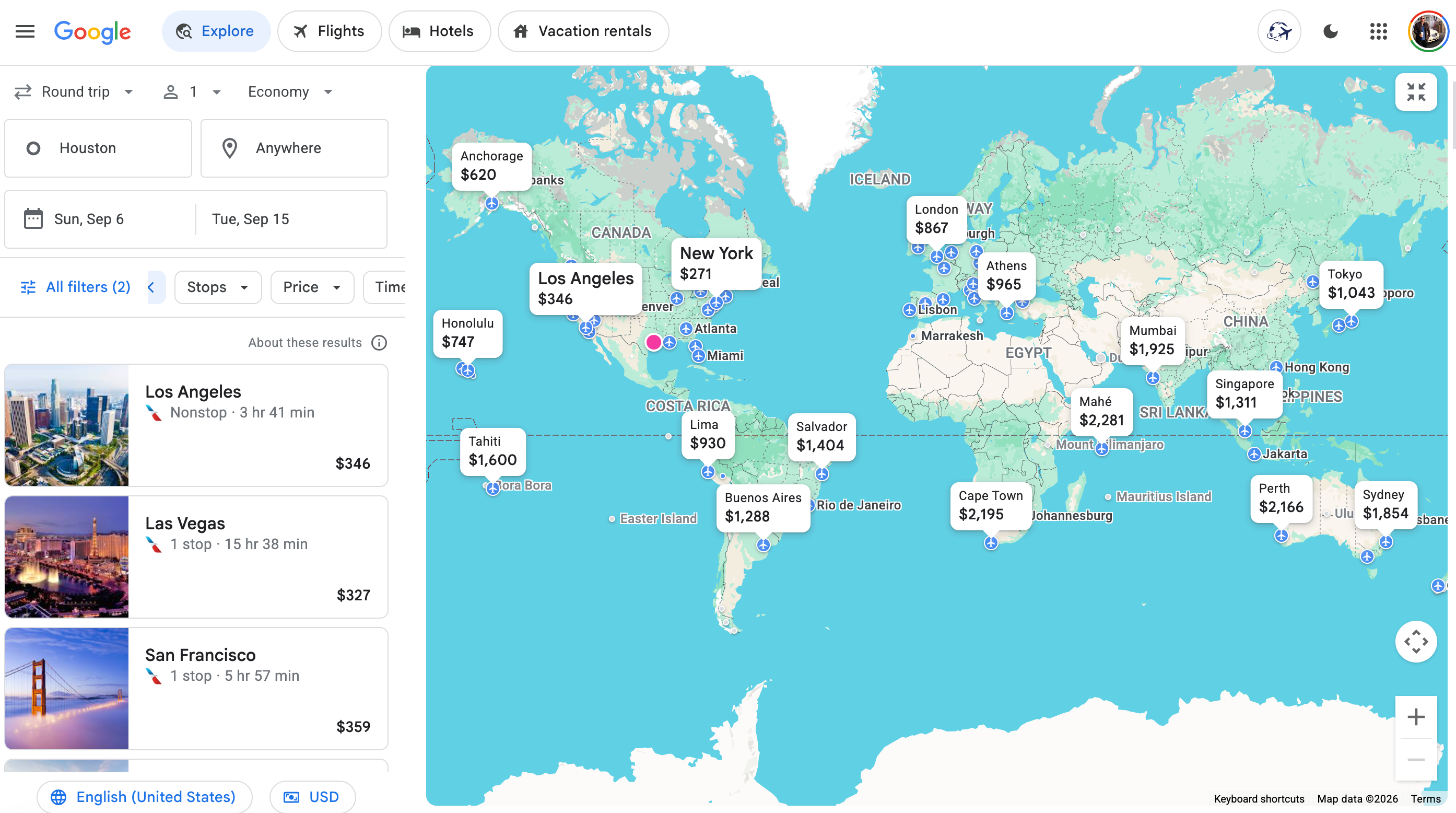Viewport: 1456px width, 813px height.
Task: Switch to the Hotels tab
Action: coord(439,31)
